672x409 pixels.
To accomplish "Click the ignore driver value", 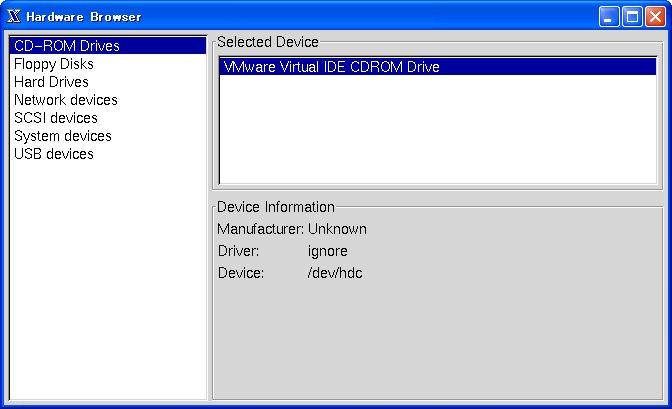I will tap(327, 251).
